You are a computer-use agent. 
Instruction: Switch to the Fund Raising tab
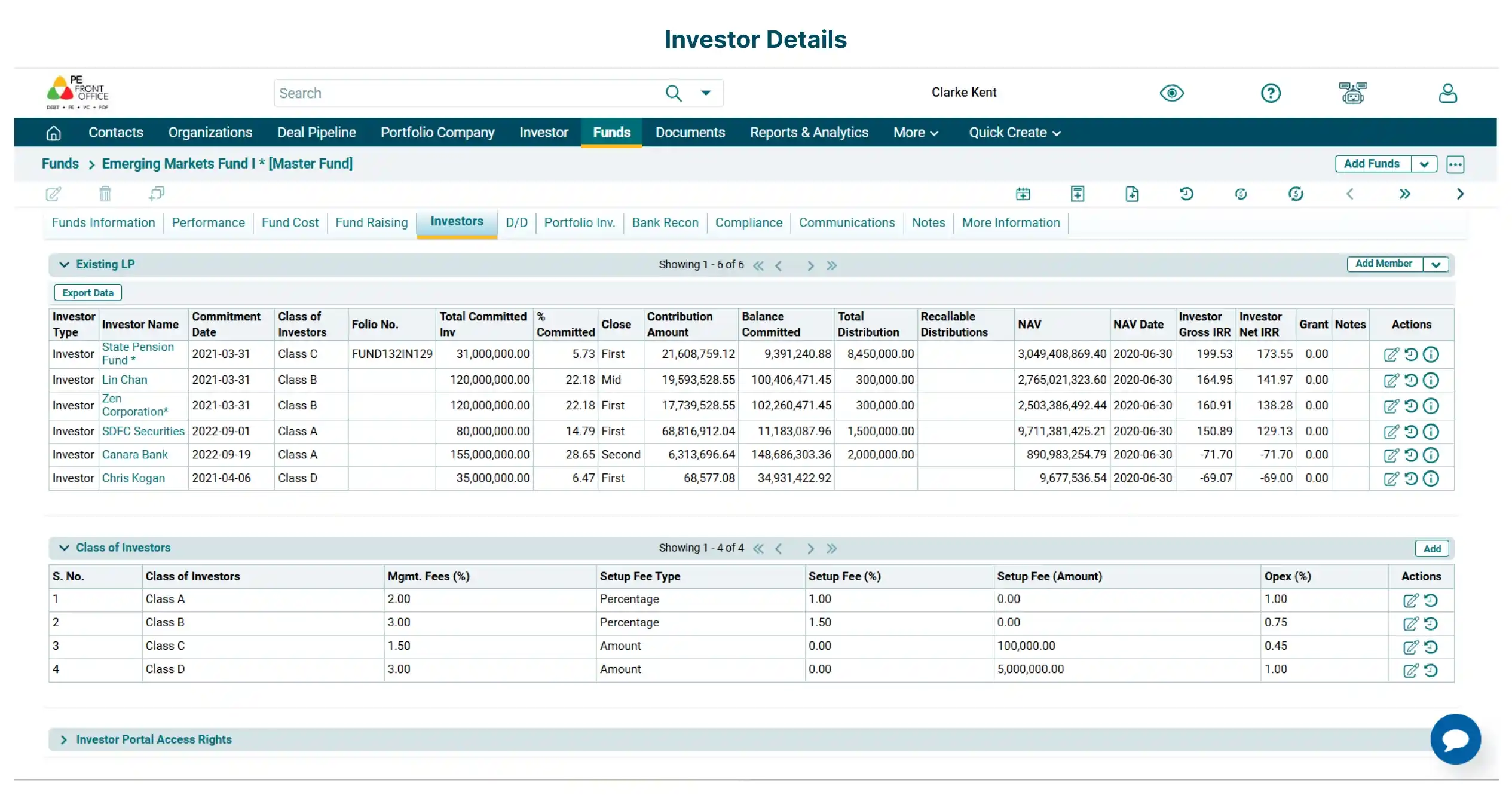coord(371,222)
